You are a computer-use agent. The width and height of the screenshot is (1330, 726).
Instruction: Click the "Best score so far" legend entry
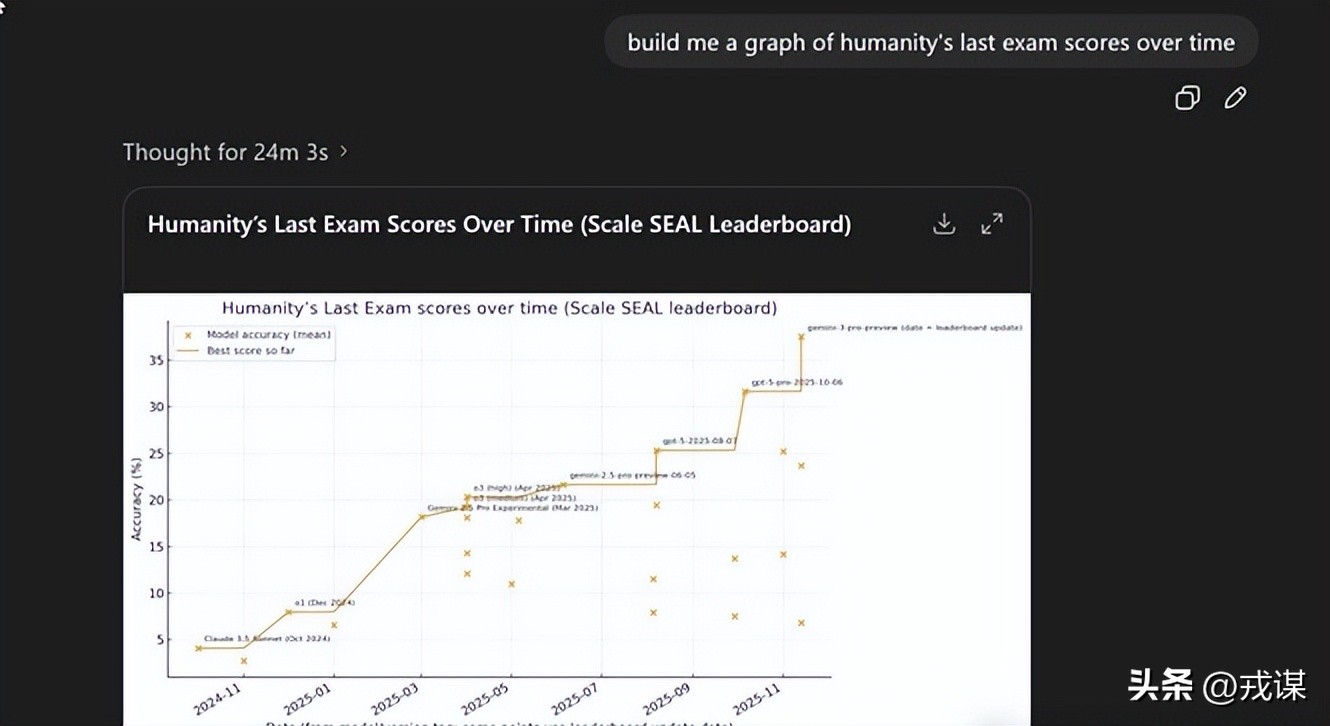click(254, 351)
